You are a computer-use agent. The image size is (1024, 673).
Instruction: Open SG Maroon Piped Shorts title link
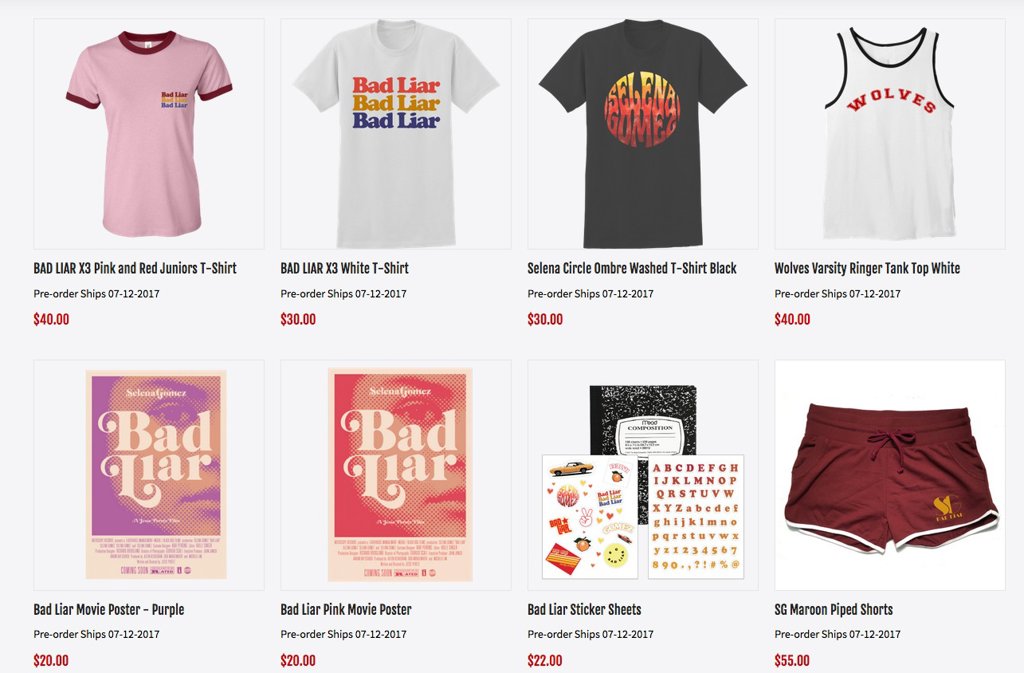pyautogui.click(x=833, y=610)
